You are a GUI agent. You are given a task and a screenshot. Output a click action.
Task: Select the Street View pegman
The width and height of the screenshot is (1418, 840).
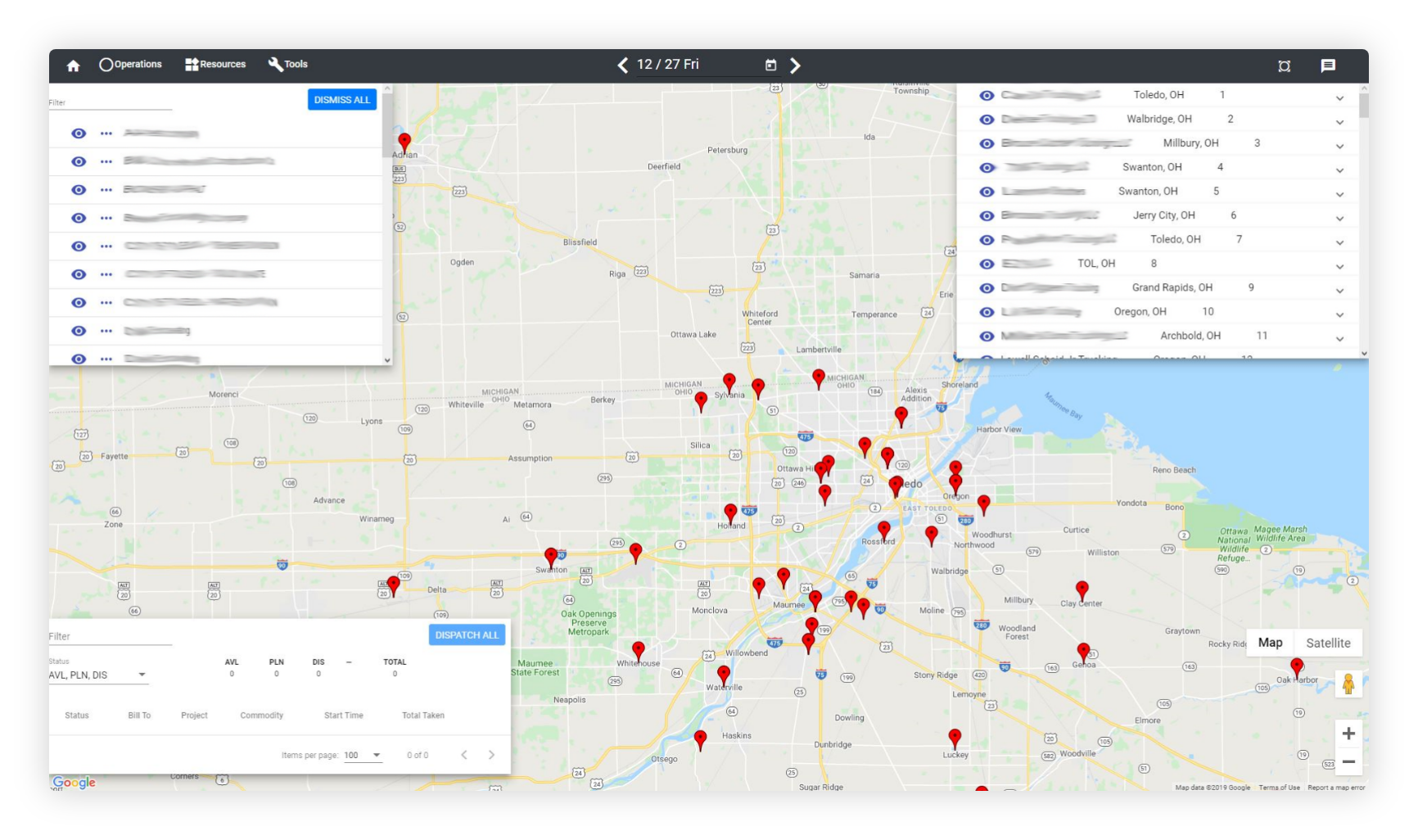tap(1348, 684)
